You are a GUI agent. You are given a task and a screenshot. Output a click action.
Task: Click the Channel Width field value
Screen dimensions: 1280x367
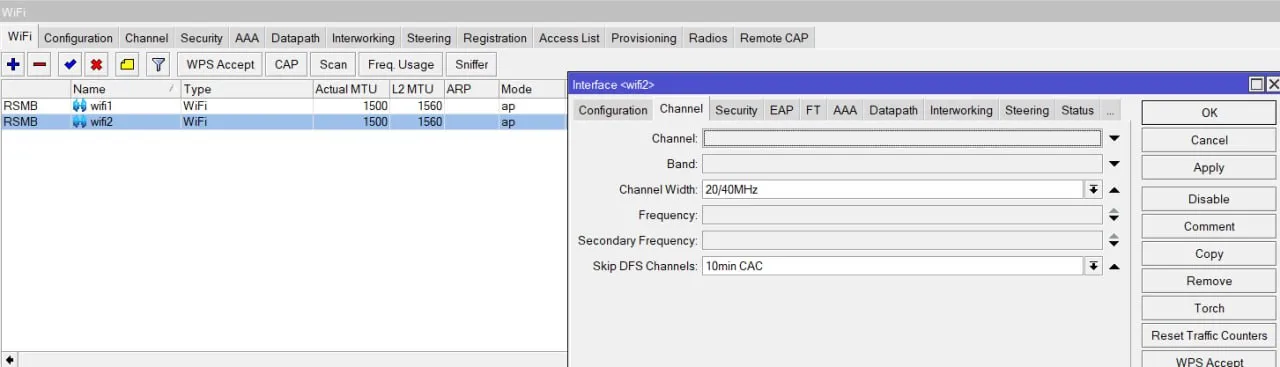pos(893,189)
